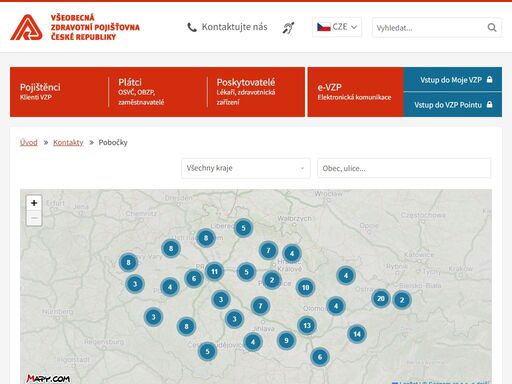Click the Pobočky breadcrumb text
Screen dimensions: 512x384
[113, 143]
